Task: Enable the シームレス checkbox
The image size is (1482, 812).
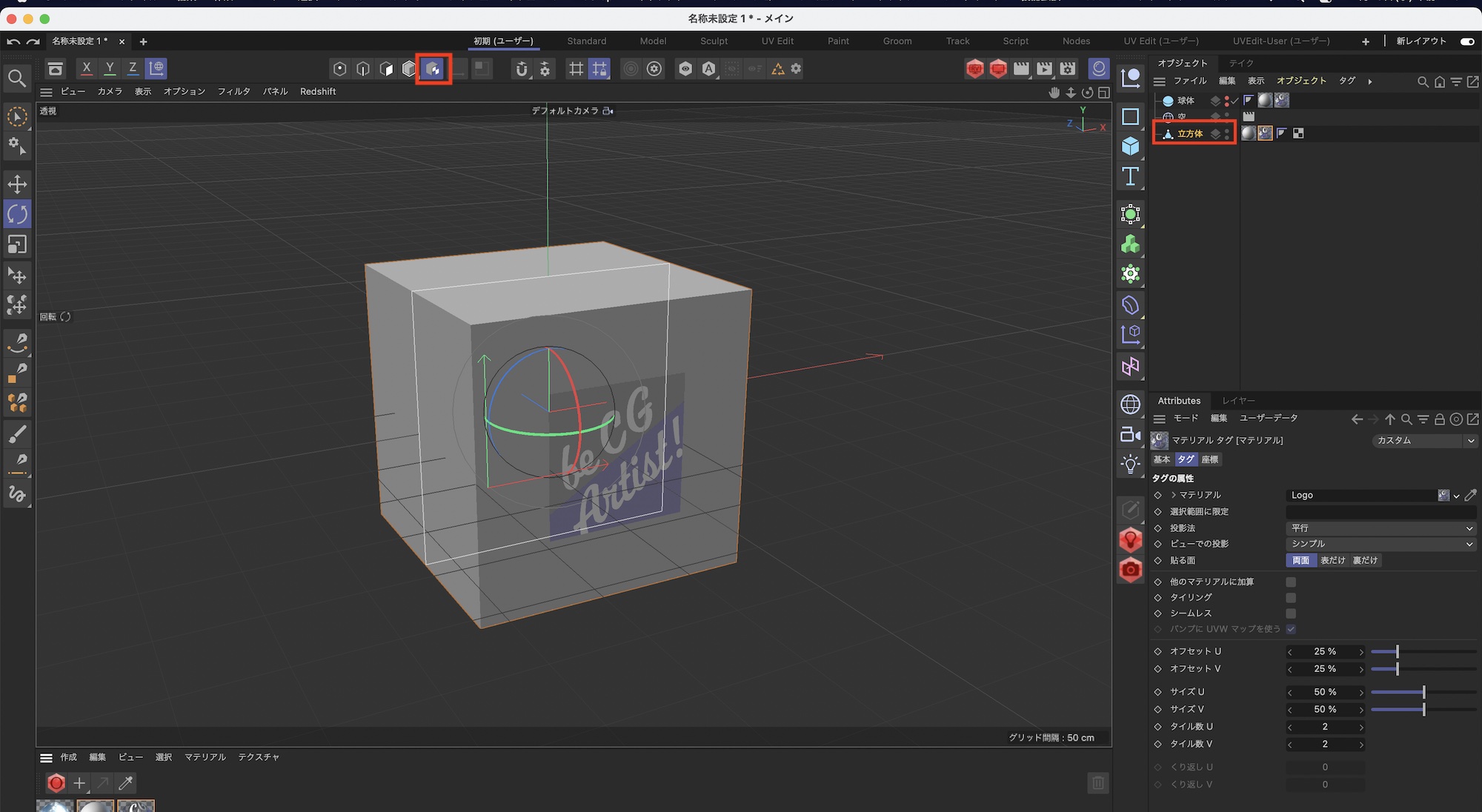Action: pyautogui.click(x=1291, y=613)
